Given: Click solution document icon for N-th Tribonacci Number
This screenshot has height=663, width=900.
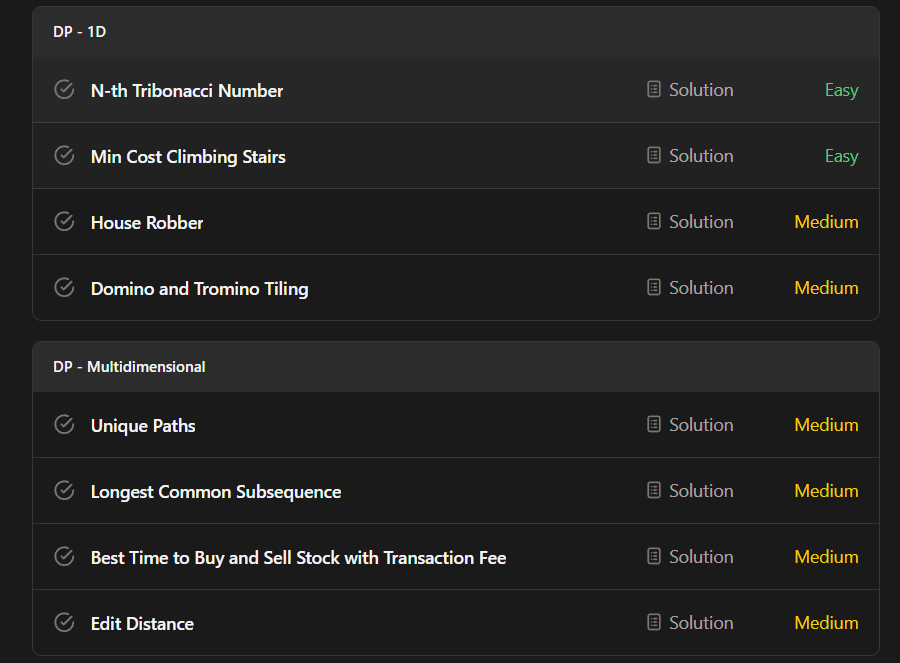Looking at the screenshot, I should (654, 90).
